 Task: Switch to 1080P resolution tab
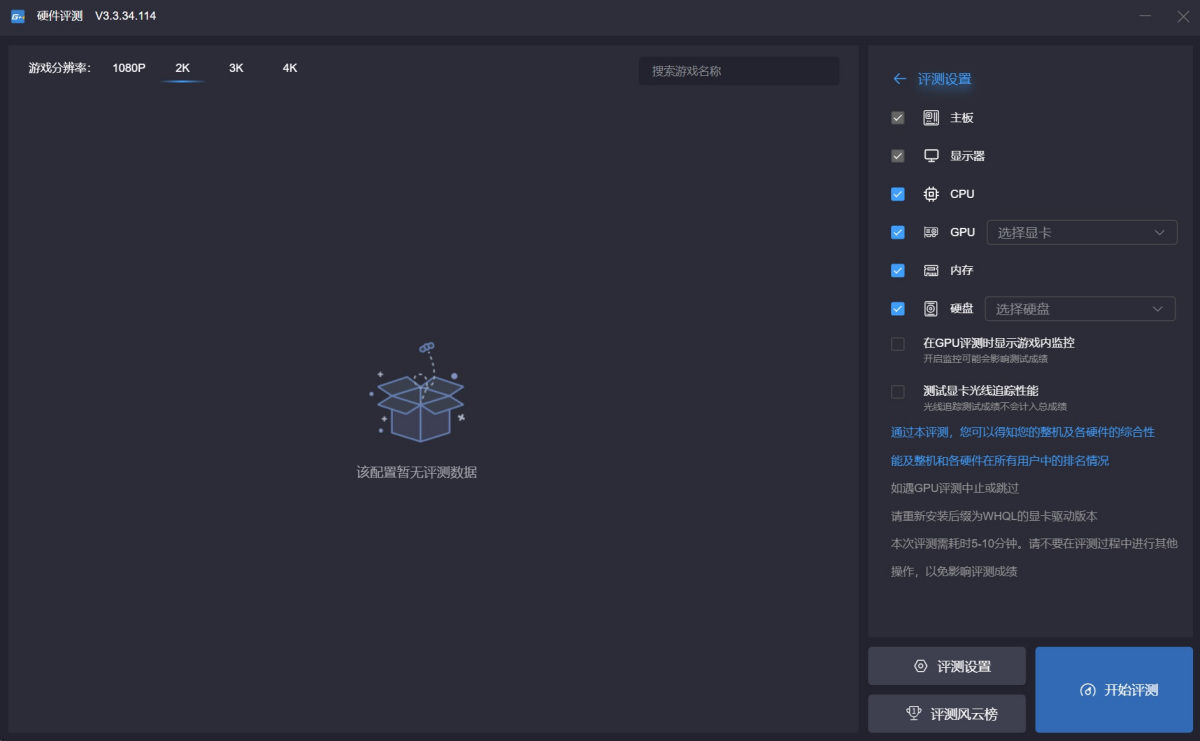pyautogui.click(x=129, y=68)
